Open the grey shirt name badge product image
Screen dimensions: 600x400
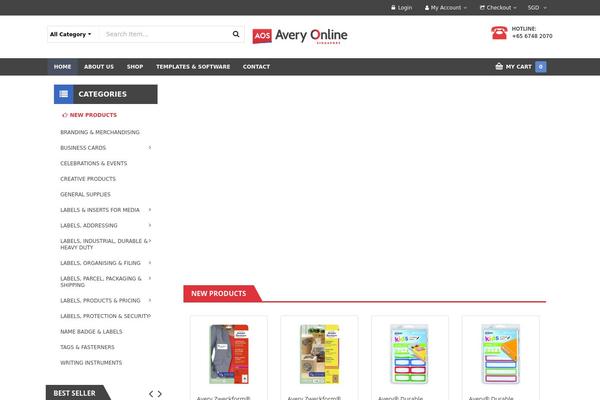click(229, 354)
